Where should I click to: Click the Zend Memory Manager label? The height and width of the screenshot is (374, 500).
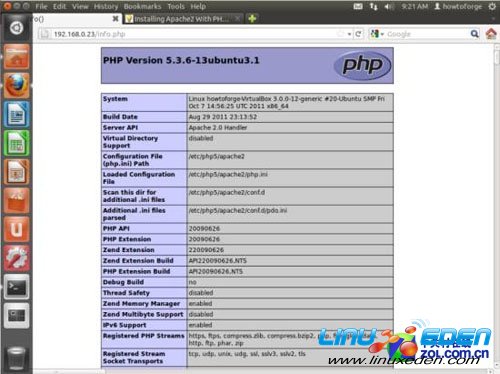point(141,303)
